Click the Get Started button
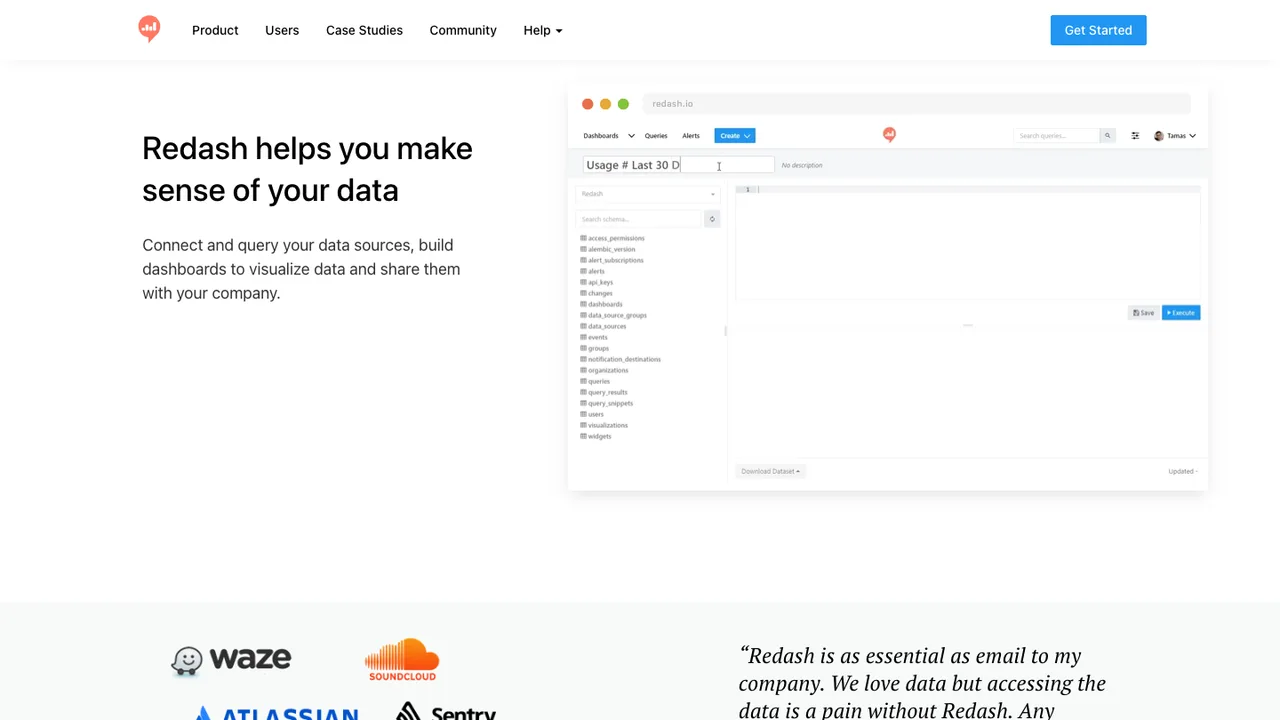This screenshot has width=1280, height=720. pos(1098,30)
